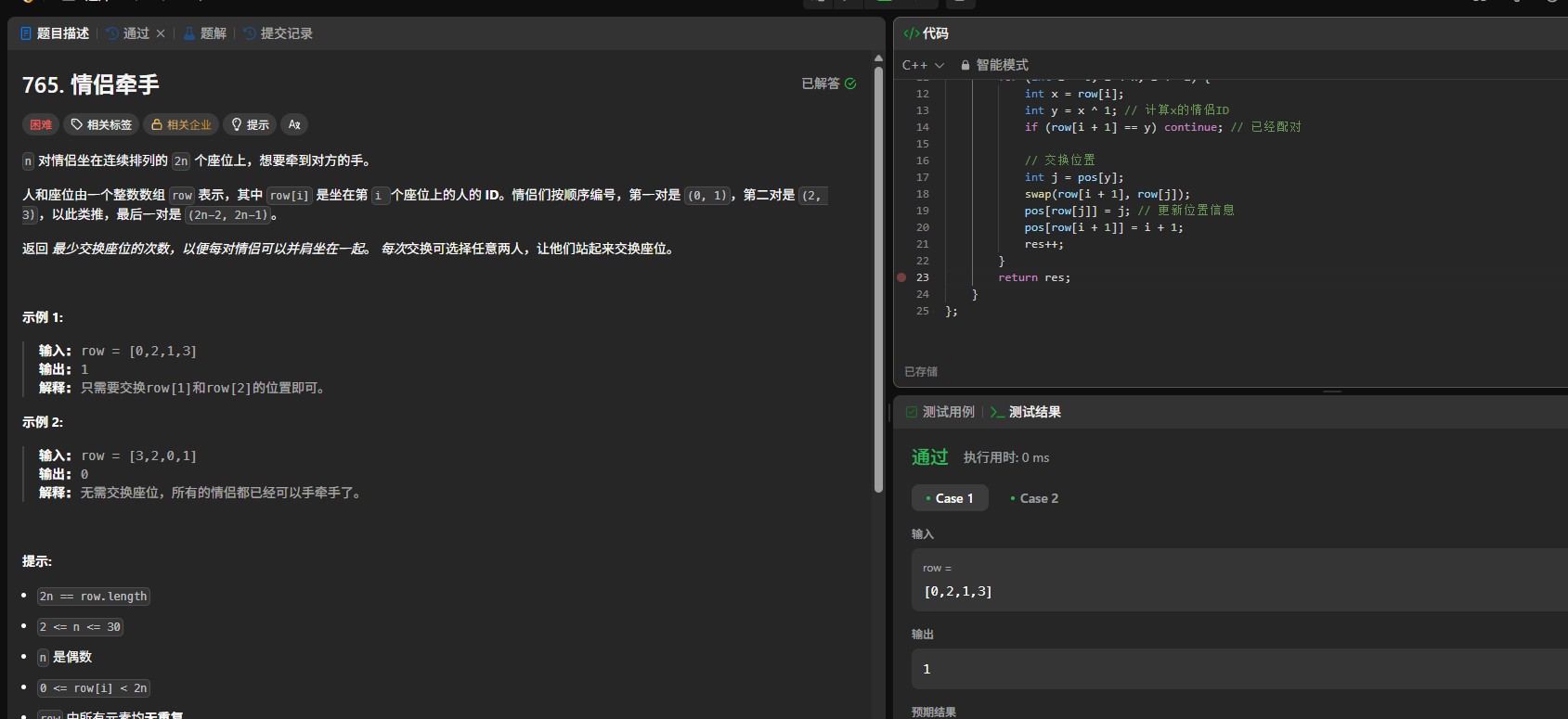Click the 示例 2 heading
The height and width of the screenshot is (719, 1568).
43,422
